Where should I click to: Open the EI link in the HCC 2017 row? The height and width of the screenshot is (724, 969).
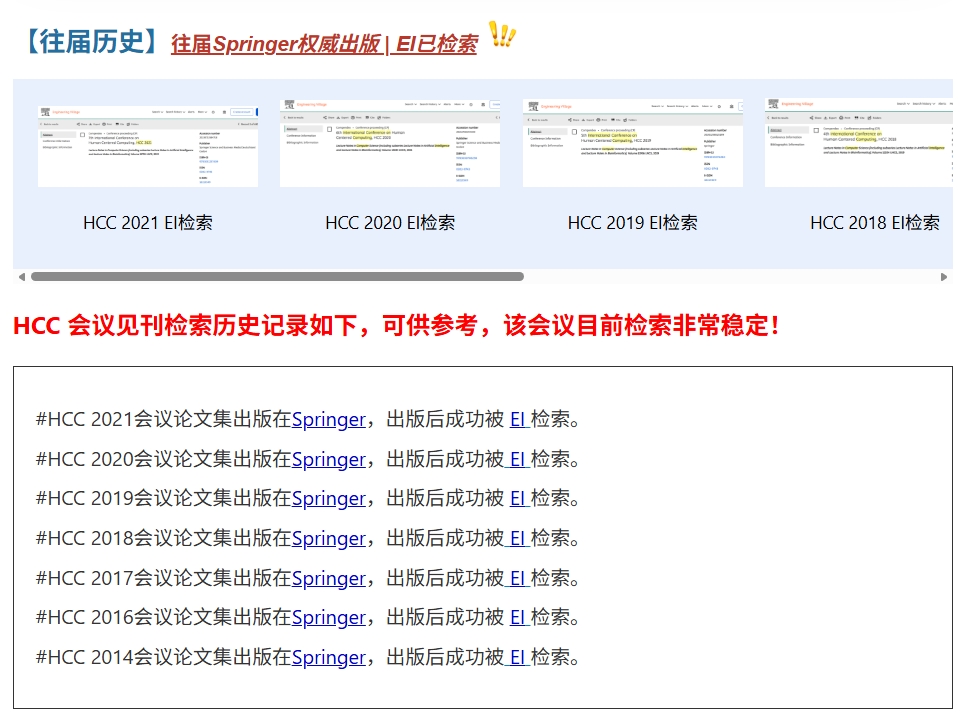point(519,578)
